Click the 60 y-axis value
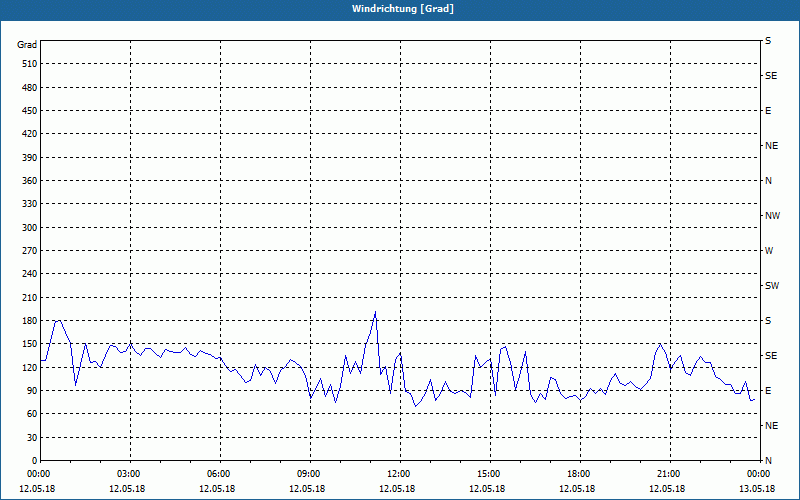800x500 pixels. [x=32, y=414]
